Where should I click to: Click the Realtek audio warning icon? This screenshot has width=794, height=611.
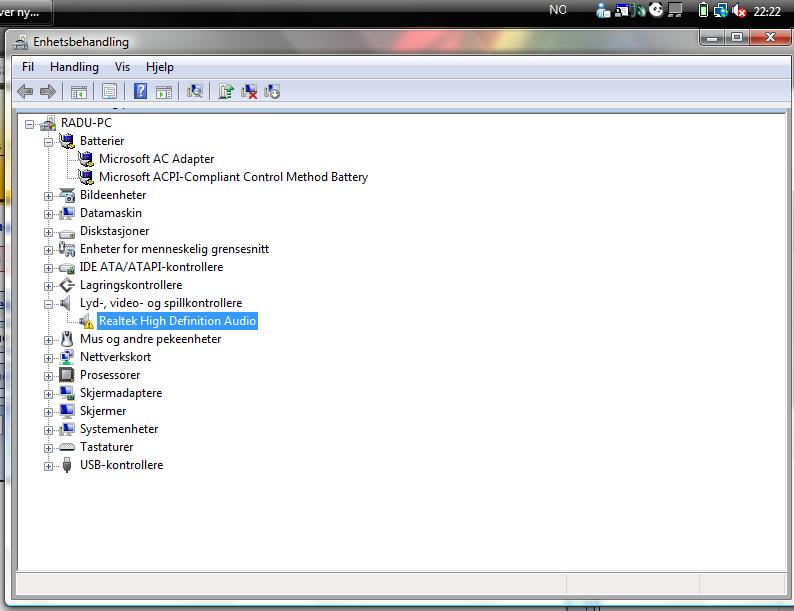(86, 321)
